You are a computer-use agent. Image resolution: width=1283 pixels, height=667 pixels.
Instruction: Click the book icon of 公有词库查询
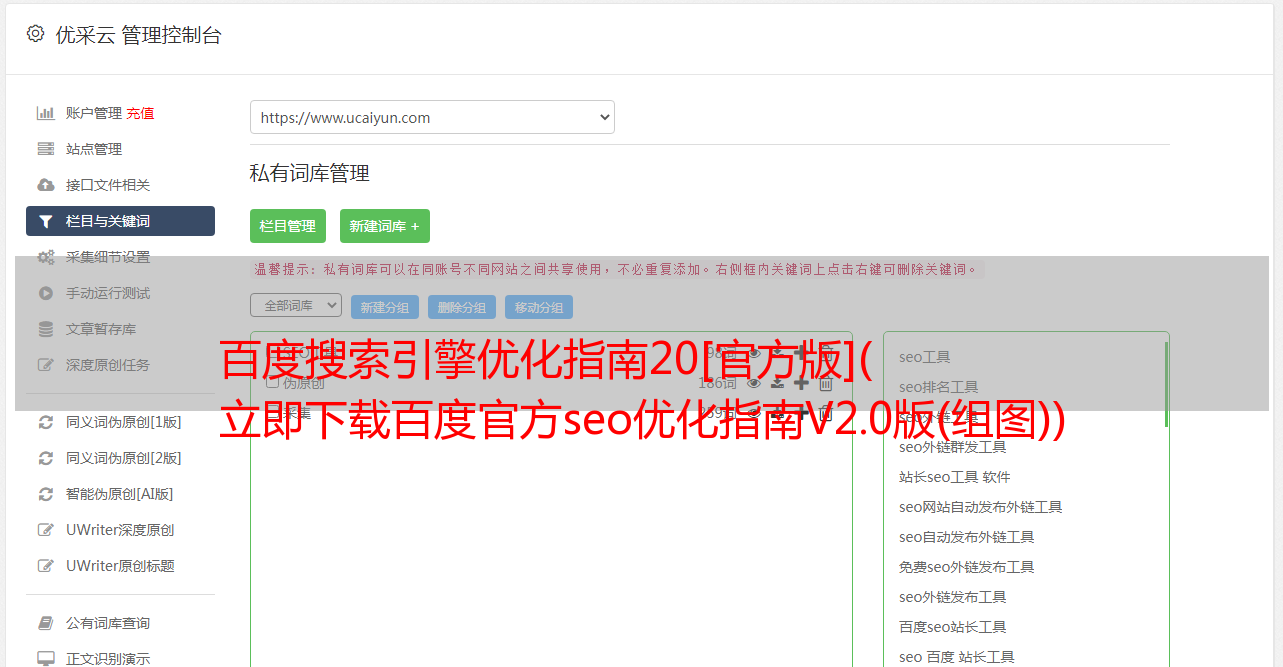coord(46,623)
